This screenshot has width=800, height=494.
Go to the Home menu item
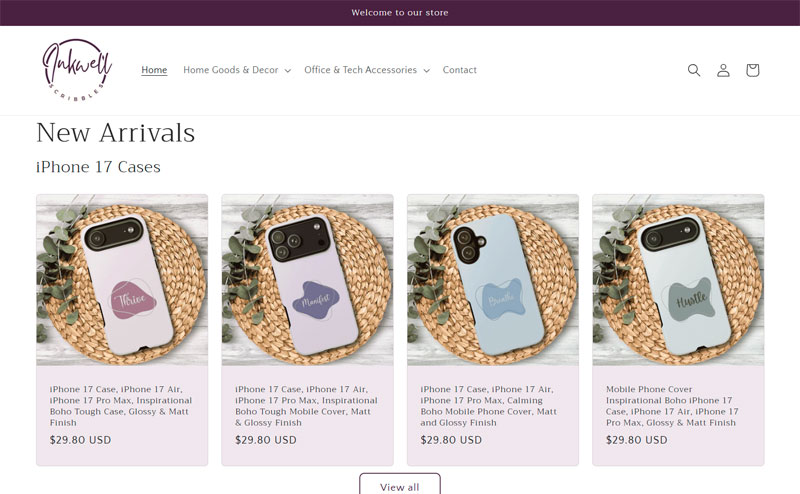(154, 70)
